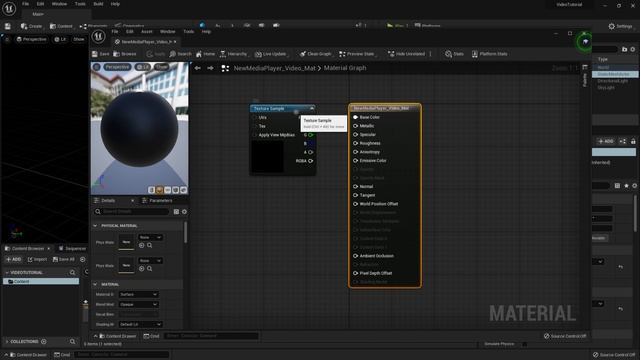Open the Hierarchy toolbar option
The image size is (640, 360).
(x=233, y=54)
